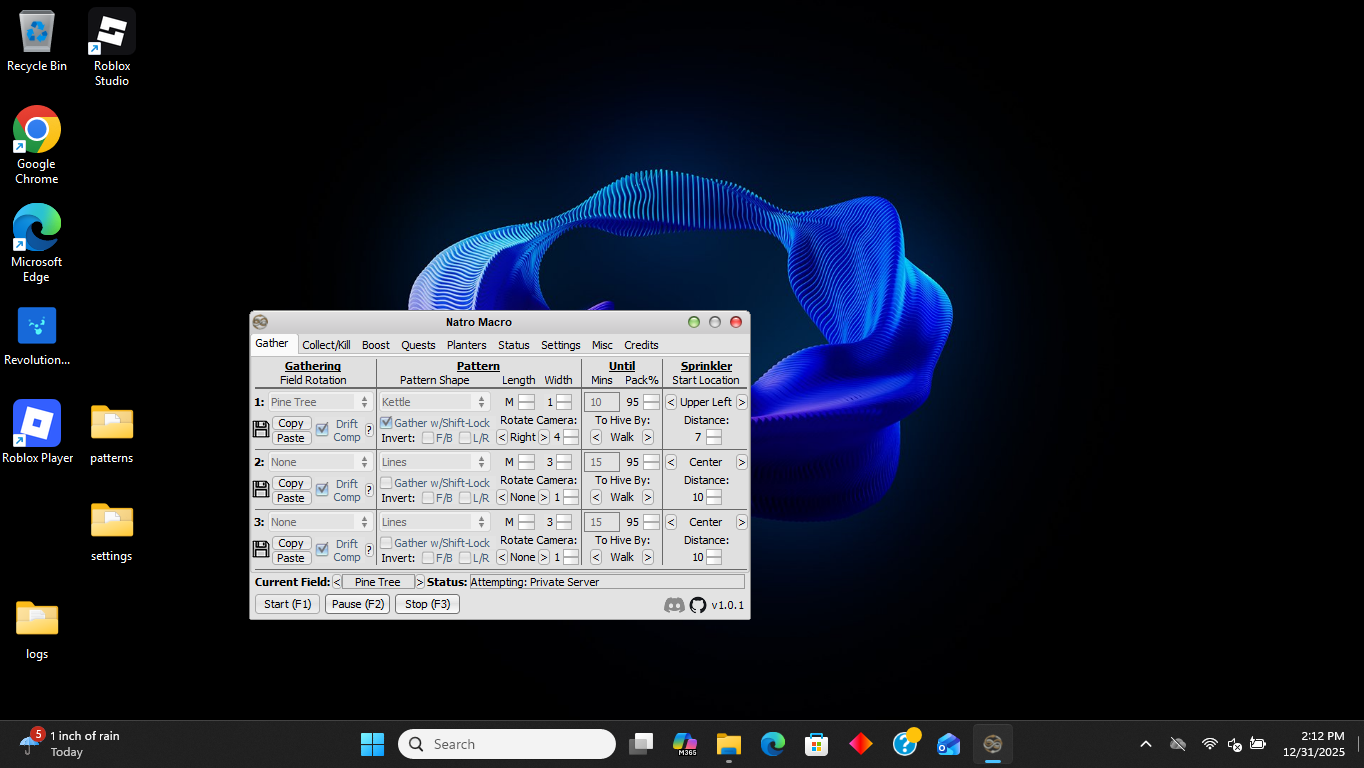Open the Discord link icon
Screen dimensions: 1364x768
click(675, 605)
